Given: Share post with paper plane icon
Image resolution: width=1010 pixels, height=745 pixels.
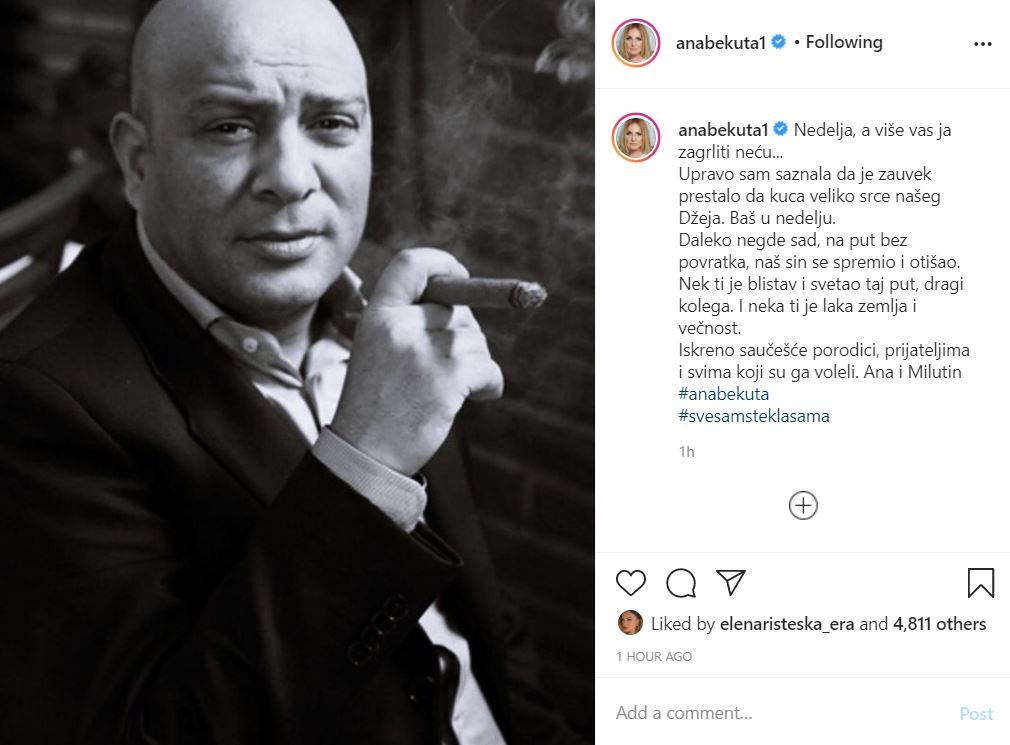Looking at the screenshot, I should point(731,583).
